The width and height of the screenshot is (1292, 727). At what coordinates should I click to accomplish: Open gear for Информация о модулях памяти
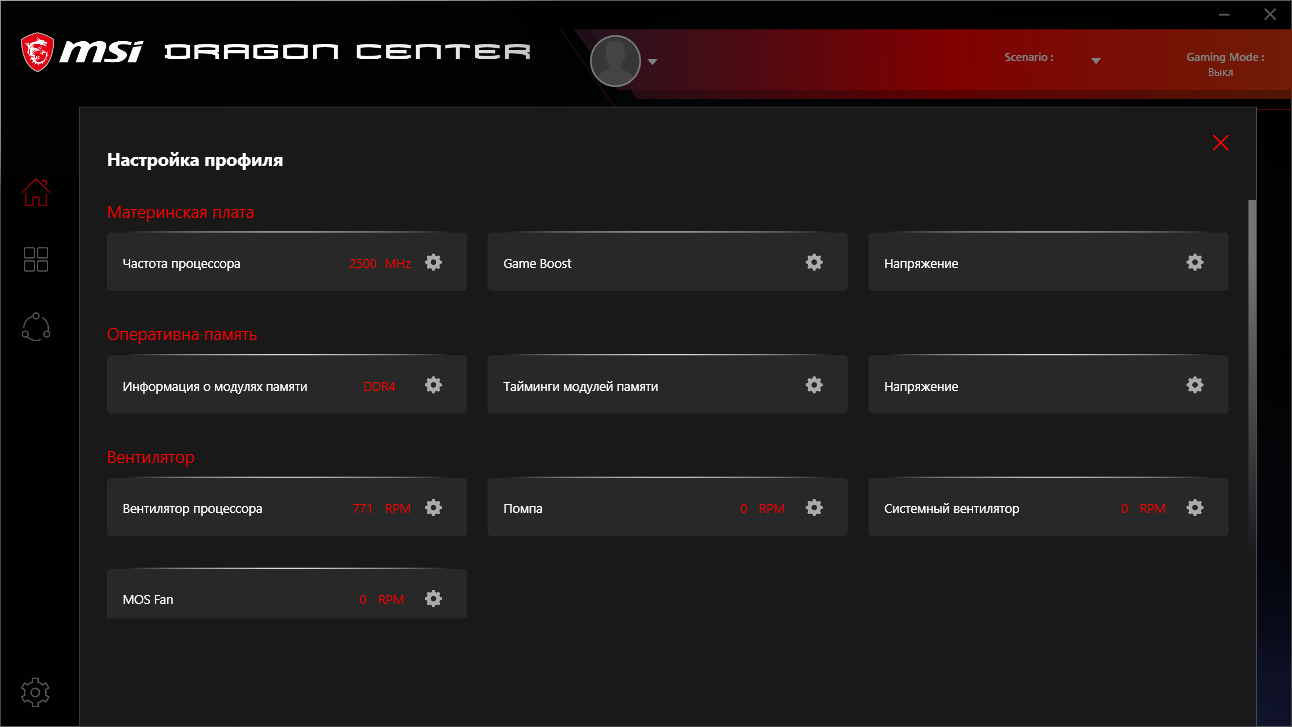tap(433, 385)
